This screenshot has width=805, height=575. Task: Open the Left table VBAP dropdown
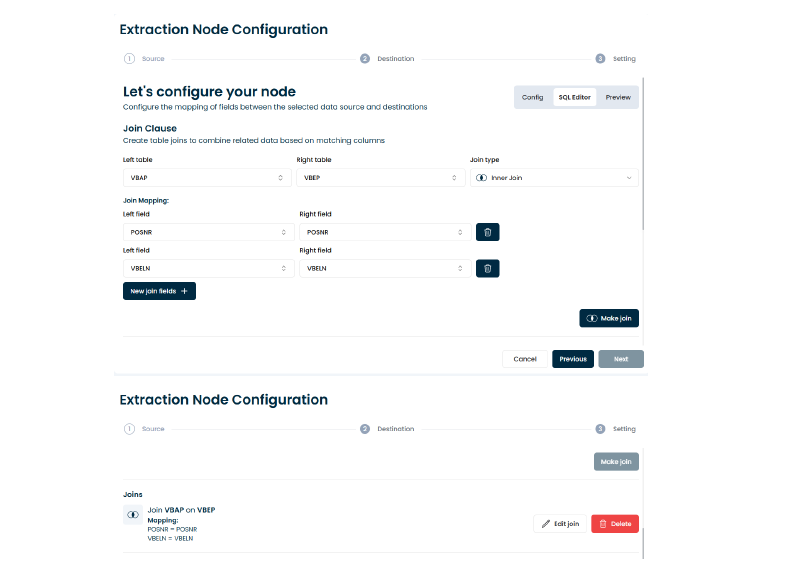[207, 177]
